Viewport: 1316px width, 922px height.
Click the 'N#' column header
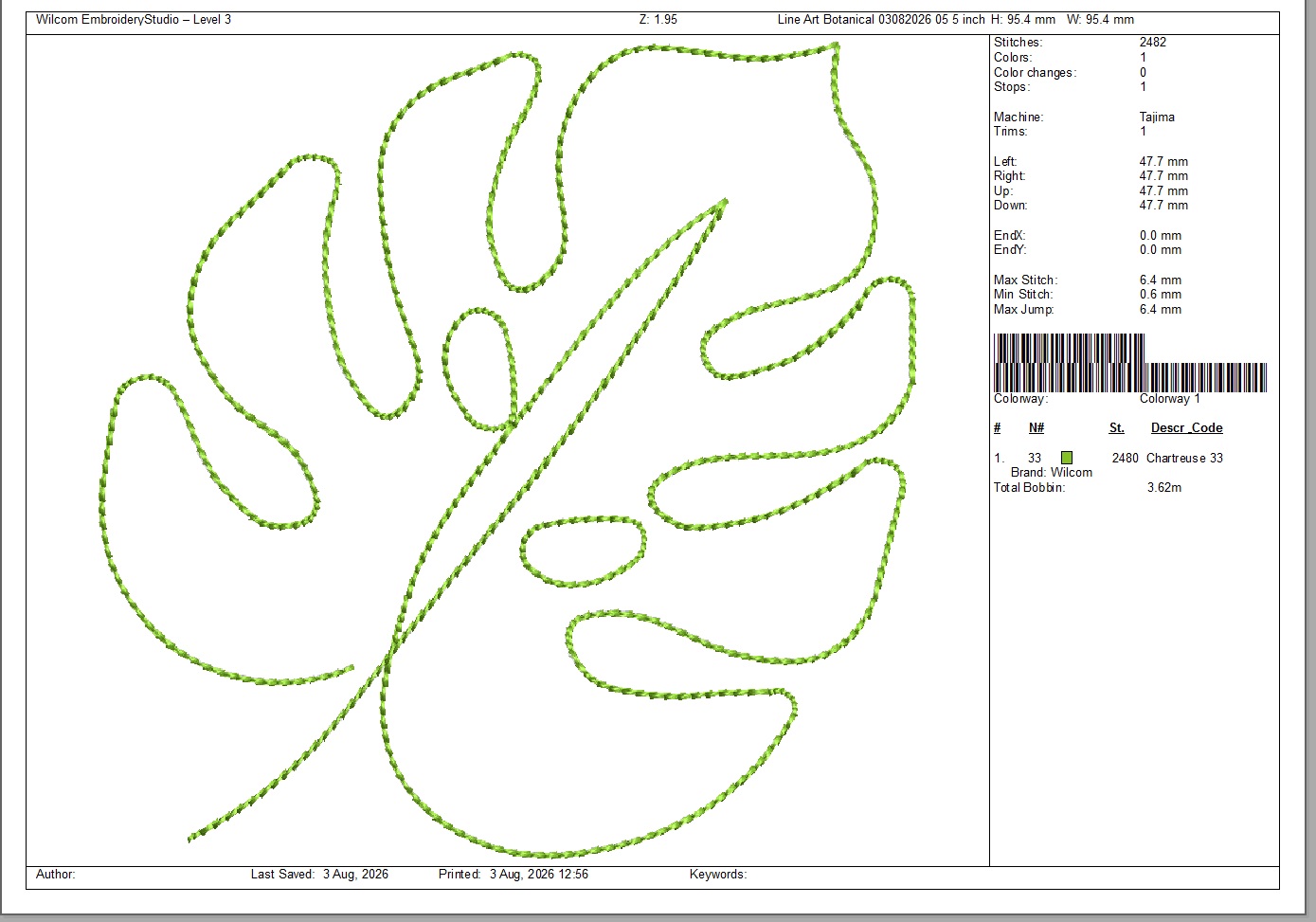(1037, 427)
